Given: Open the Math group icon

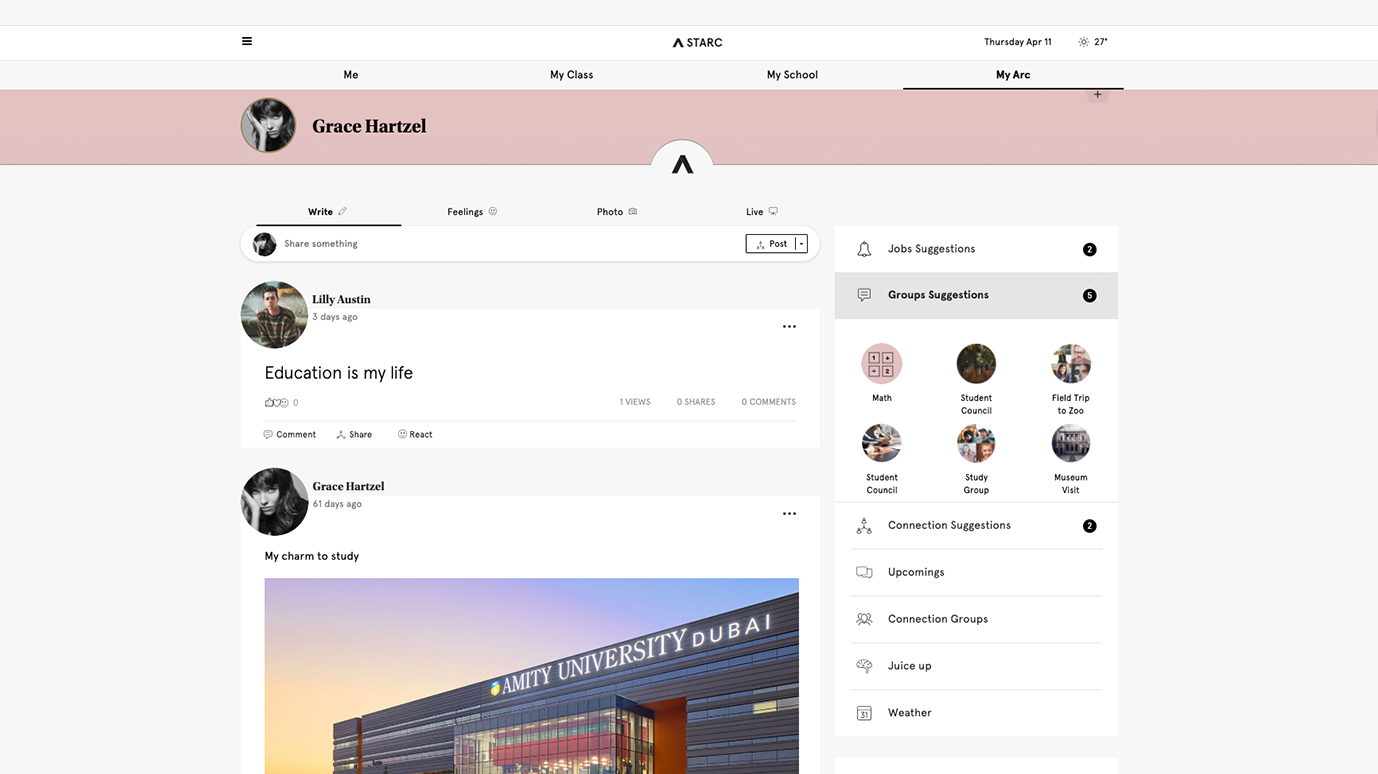Looking at the screenshot, I should [x=881, y=364].
